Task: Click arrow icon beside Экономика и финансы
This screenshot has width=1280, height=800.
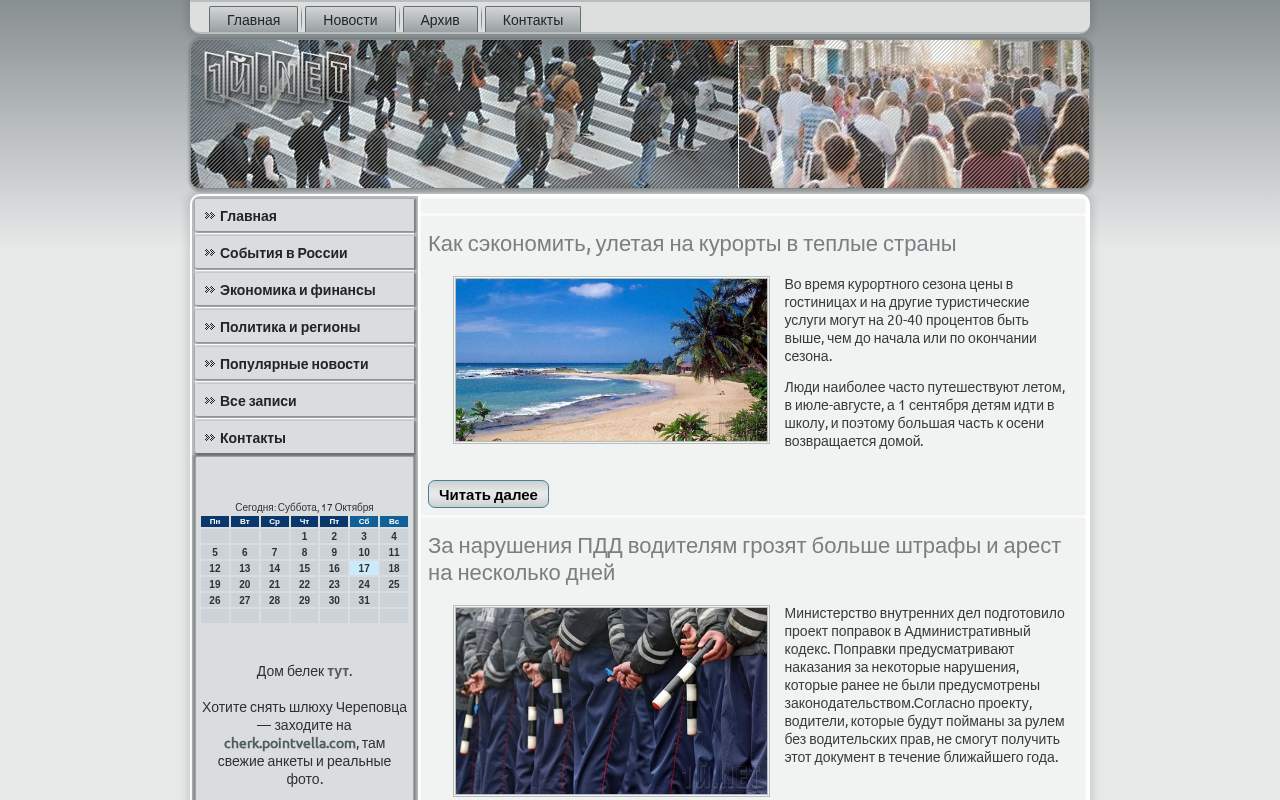Action: pos(210,290)
